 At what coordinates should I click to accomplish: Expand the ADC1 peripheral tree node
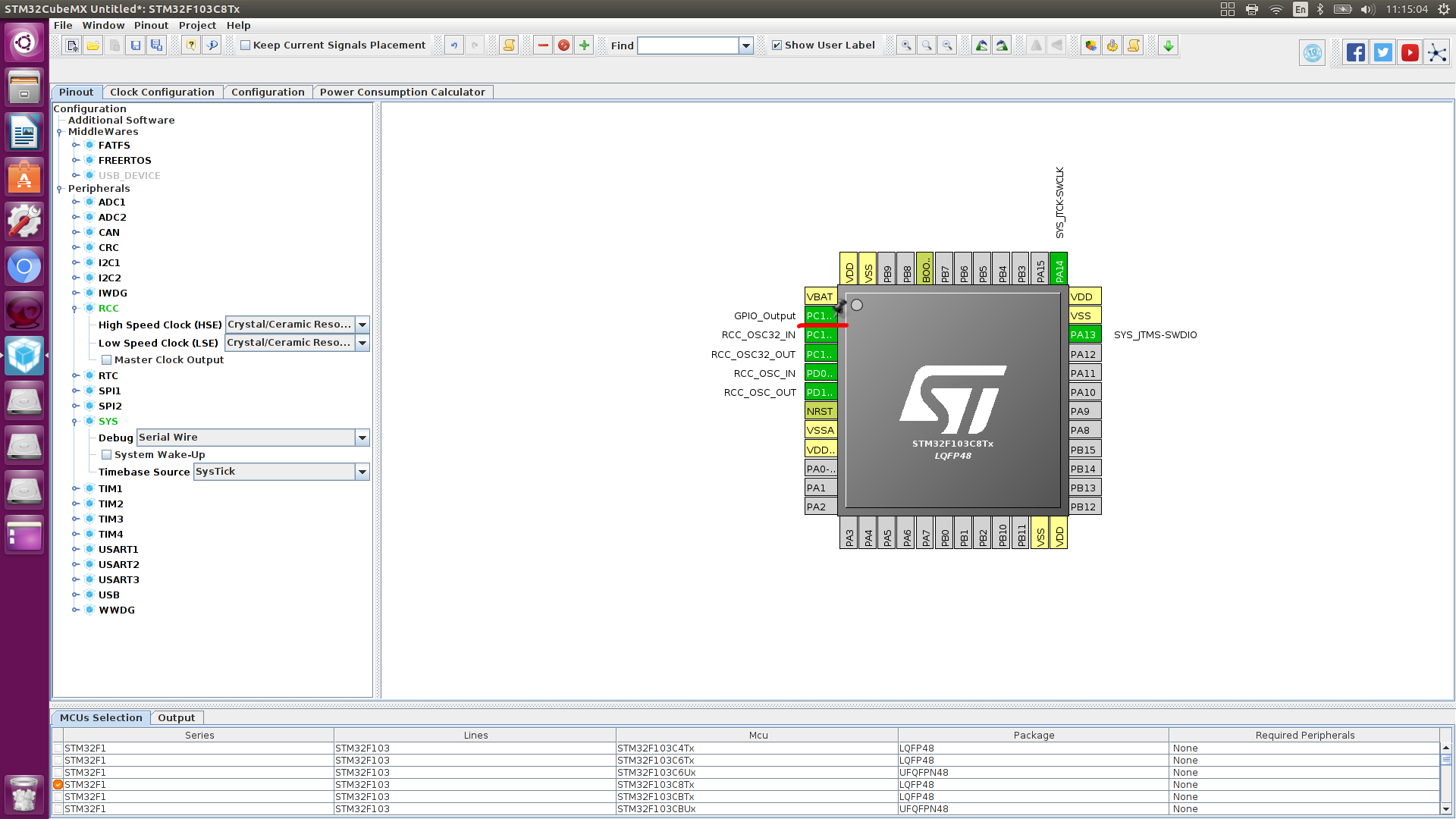(75, 202)
